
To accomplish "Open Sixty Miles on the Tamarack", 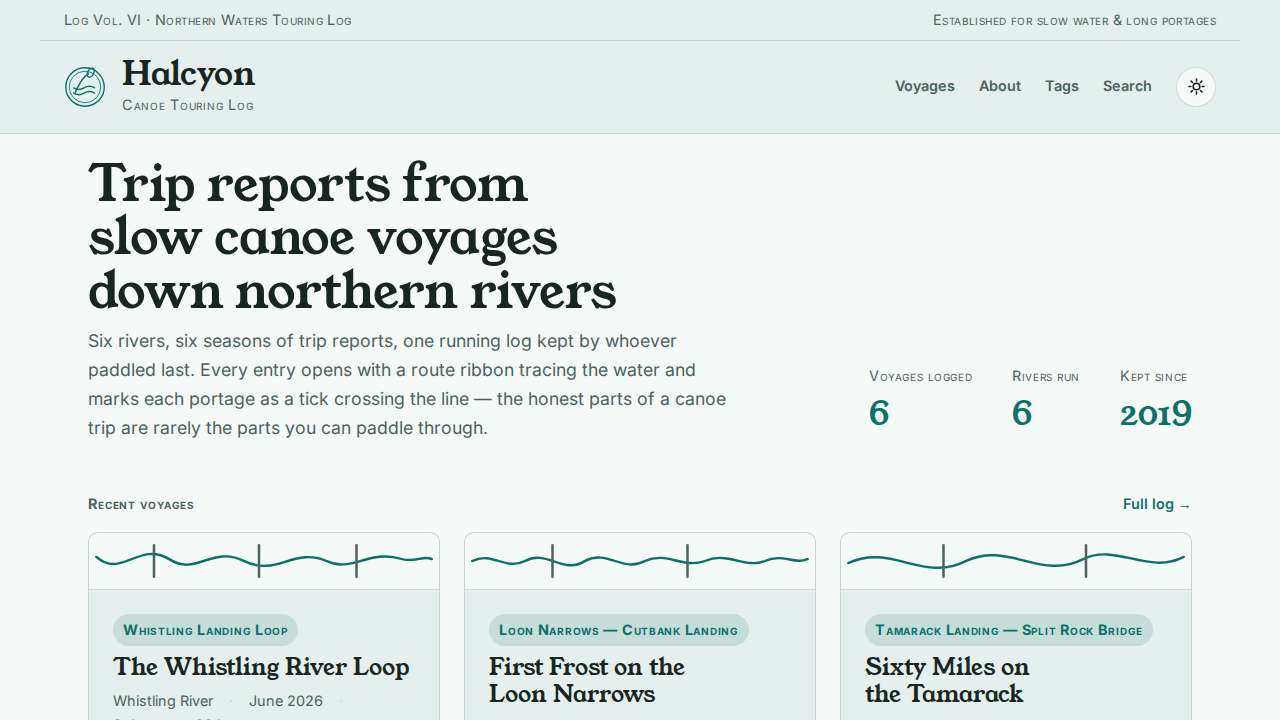I will [x=947, y=680].
